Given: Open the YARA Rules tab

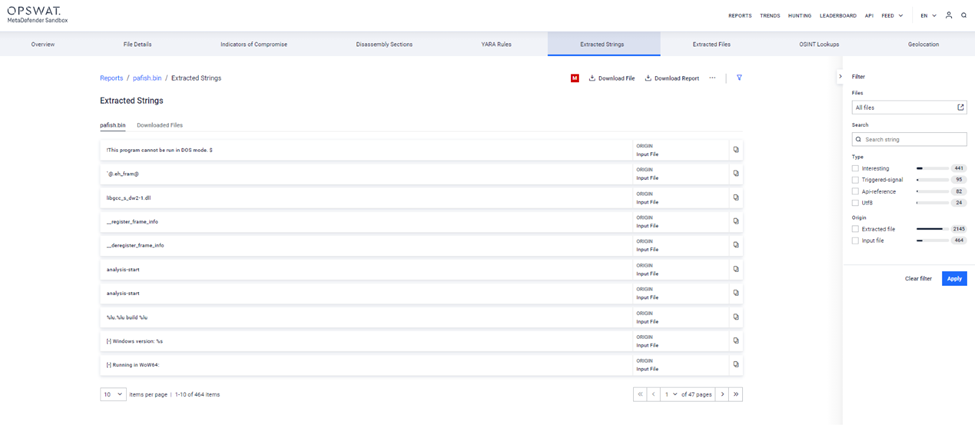Looking at the screenshot, I should tap(496, 45).
